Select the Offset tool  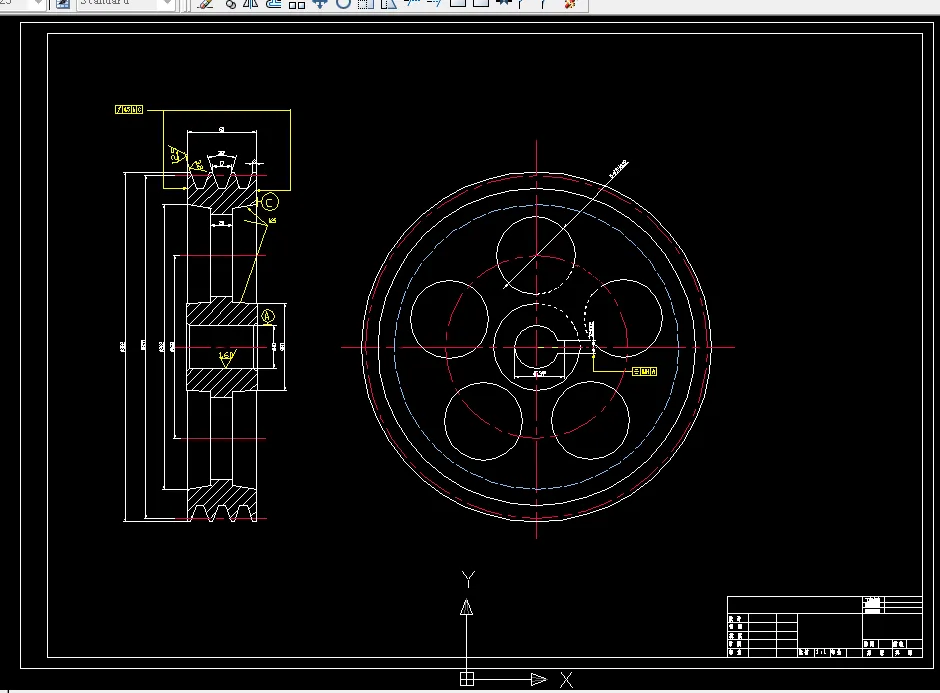tap(273, 4)
